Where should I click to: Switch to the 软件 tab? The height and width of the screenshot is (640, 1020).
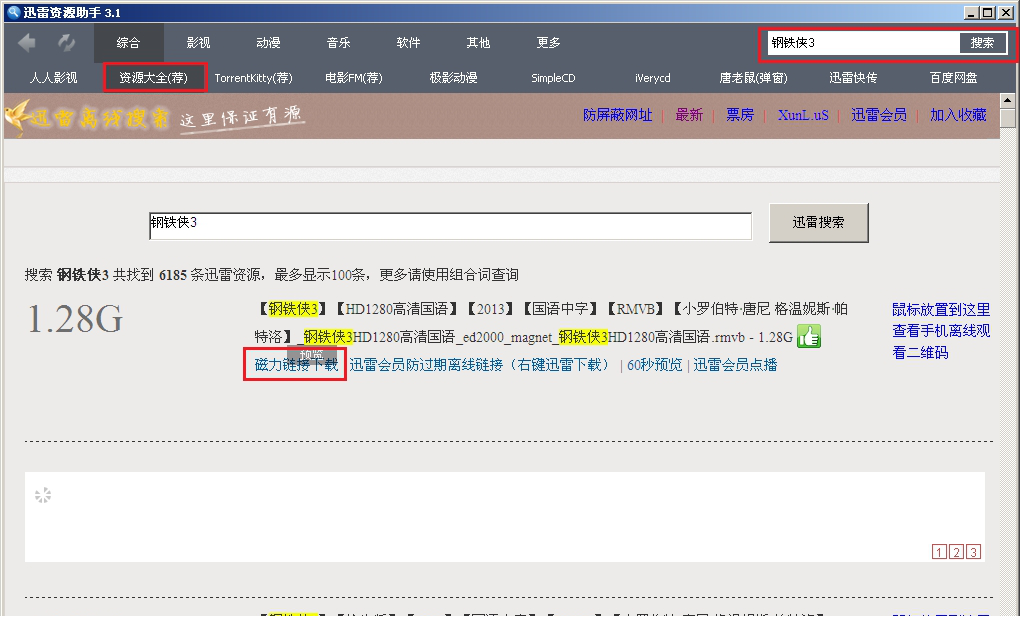(x=409, y=43)
